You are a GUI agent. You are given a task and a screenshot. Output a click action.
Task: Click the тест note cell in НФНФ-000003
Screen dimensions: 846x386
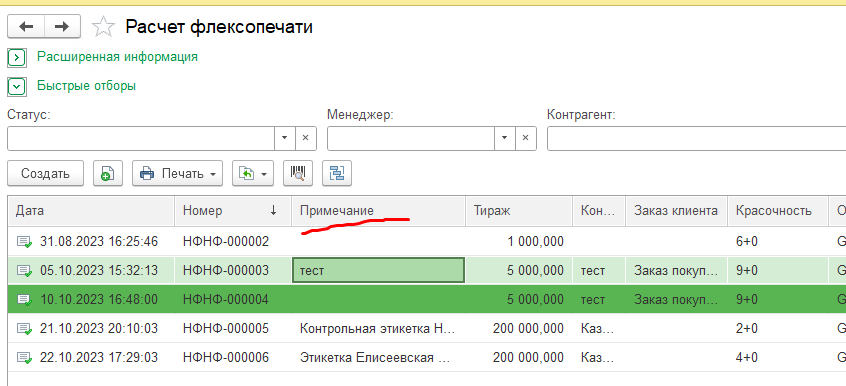[378, 270]
